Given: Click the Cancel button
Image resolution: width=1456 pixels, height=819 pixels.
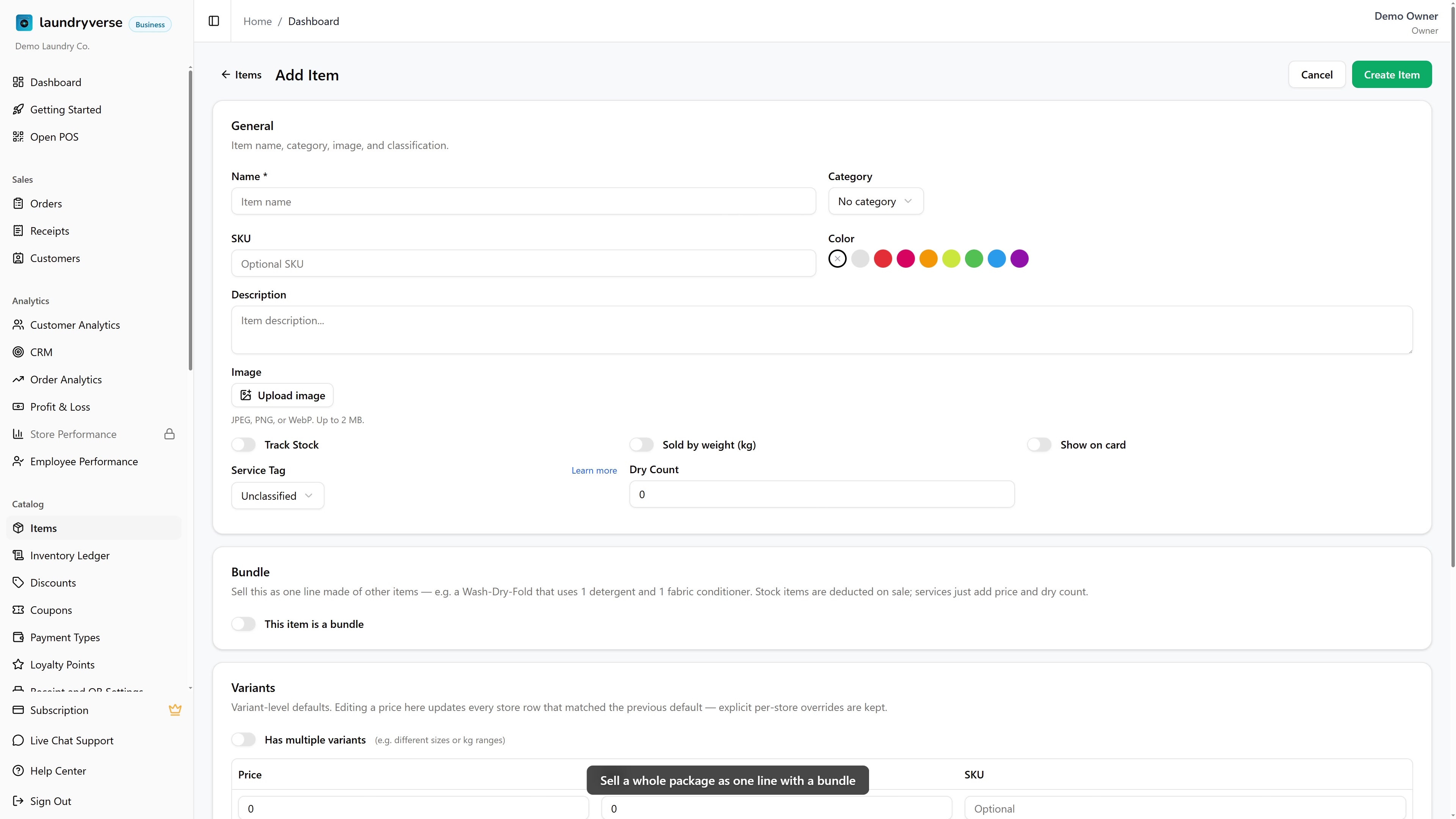Looking at the screenshot, I should tap(1316, 75).
